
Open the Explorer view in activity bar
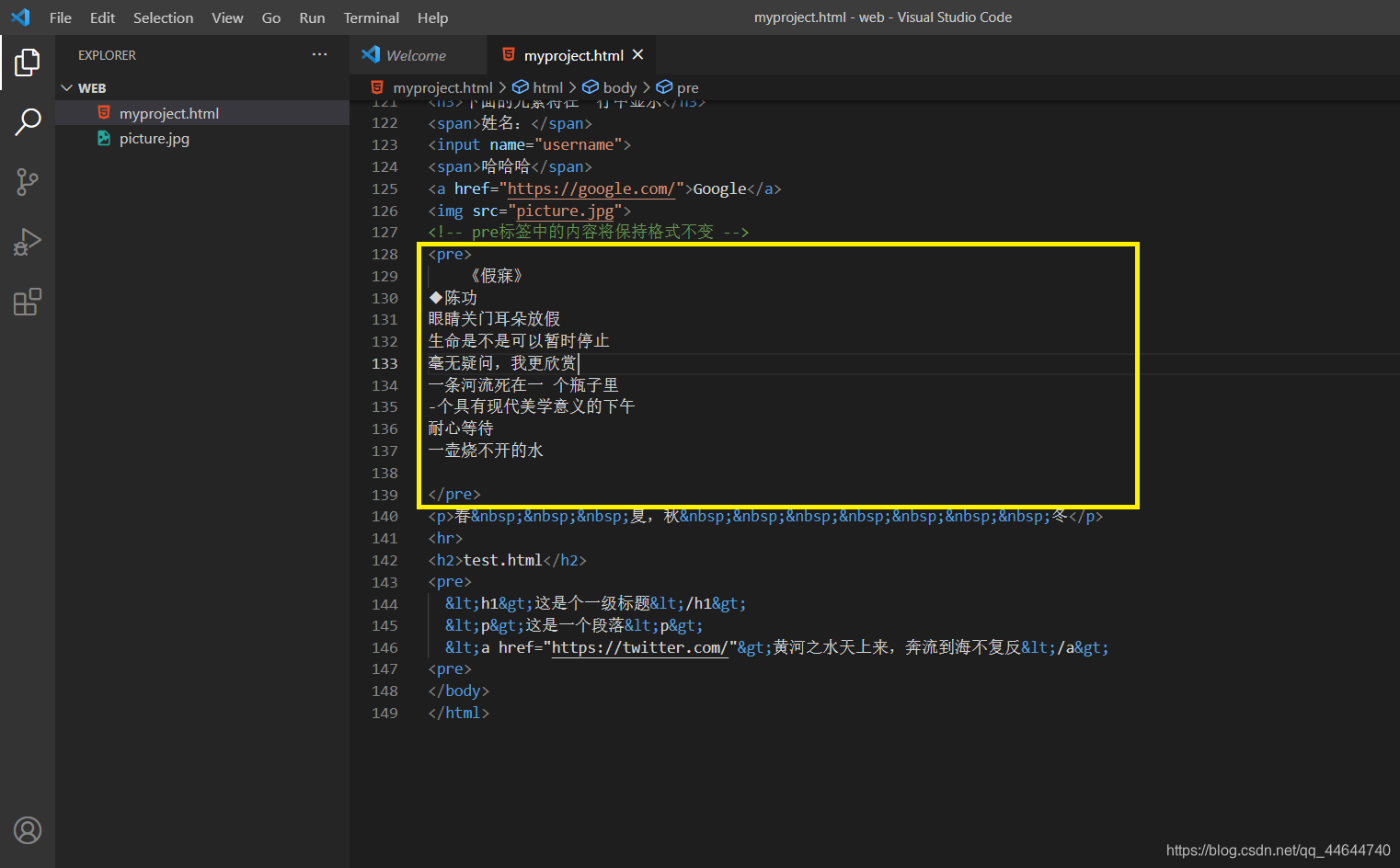(x=28, y=63)
